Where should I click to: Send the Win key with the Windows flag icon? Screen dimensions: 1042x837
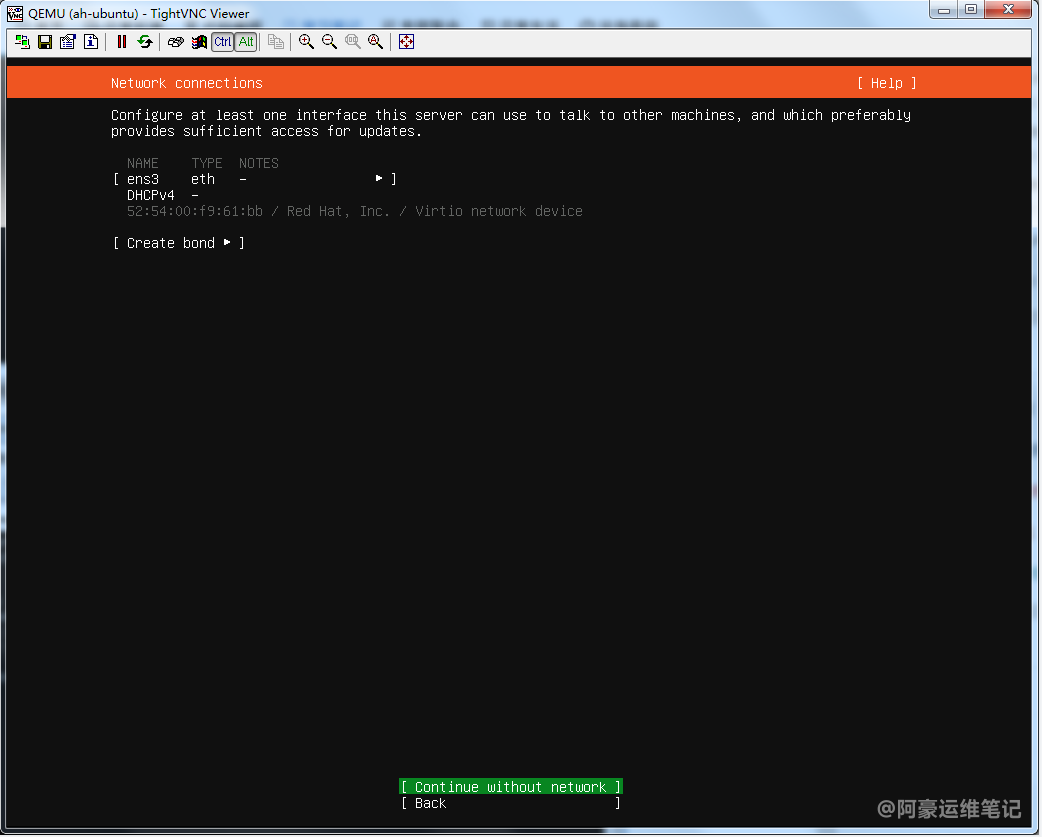199,42
